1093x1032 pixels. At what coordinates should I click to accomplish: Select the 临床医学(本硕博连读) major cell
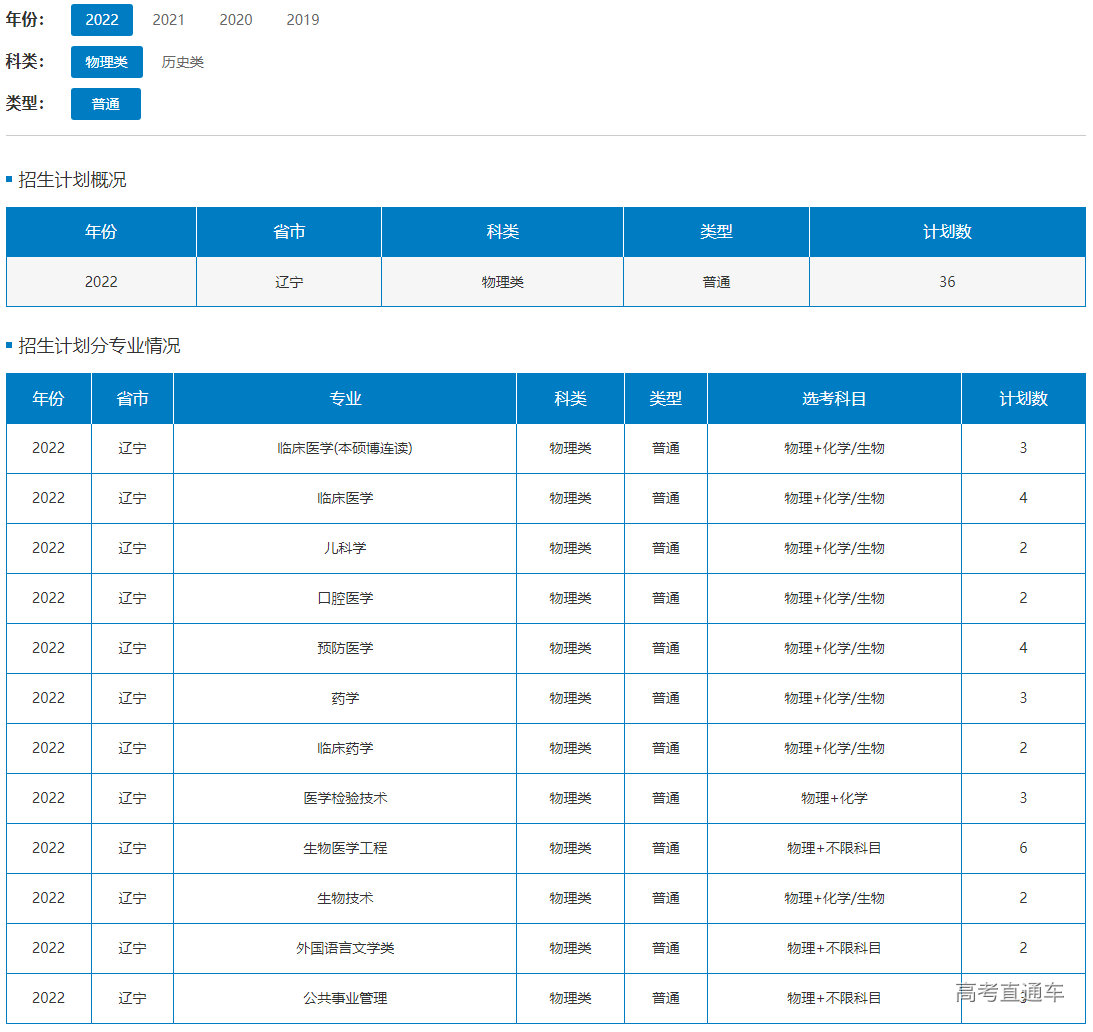[345, 448]
